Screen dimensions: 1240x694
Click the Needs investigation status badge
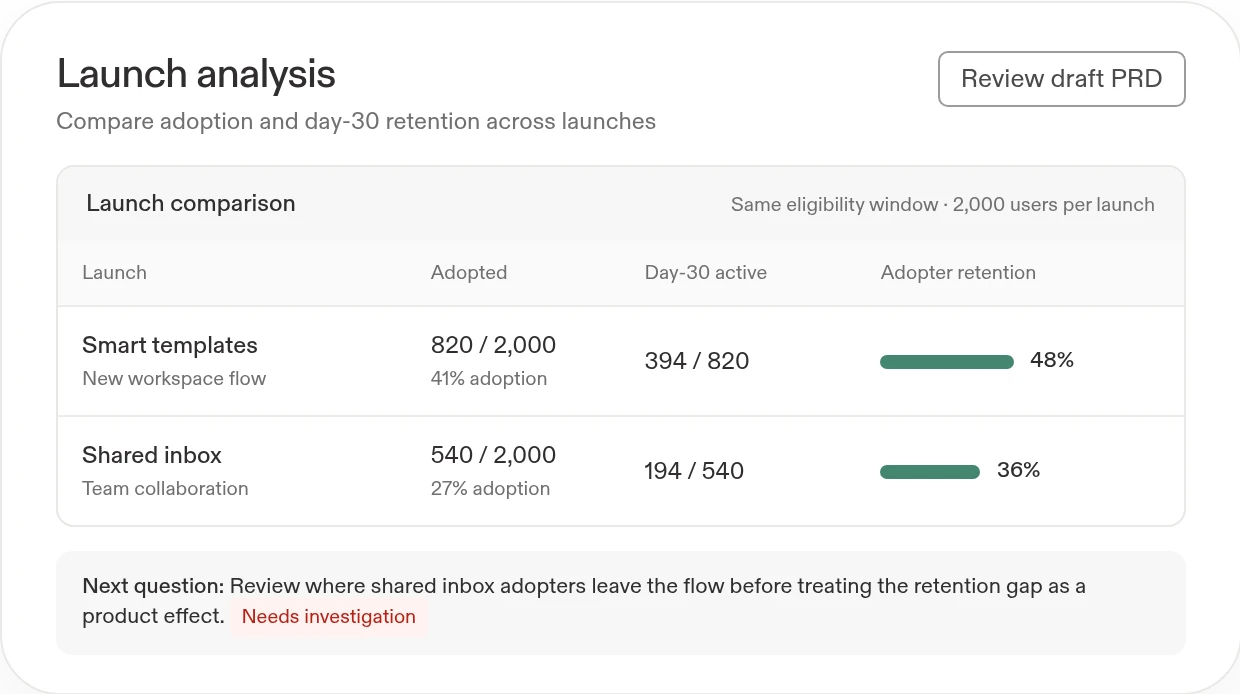[x=329, y=617]
